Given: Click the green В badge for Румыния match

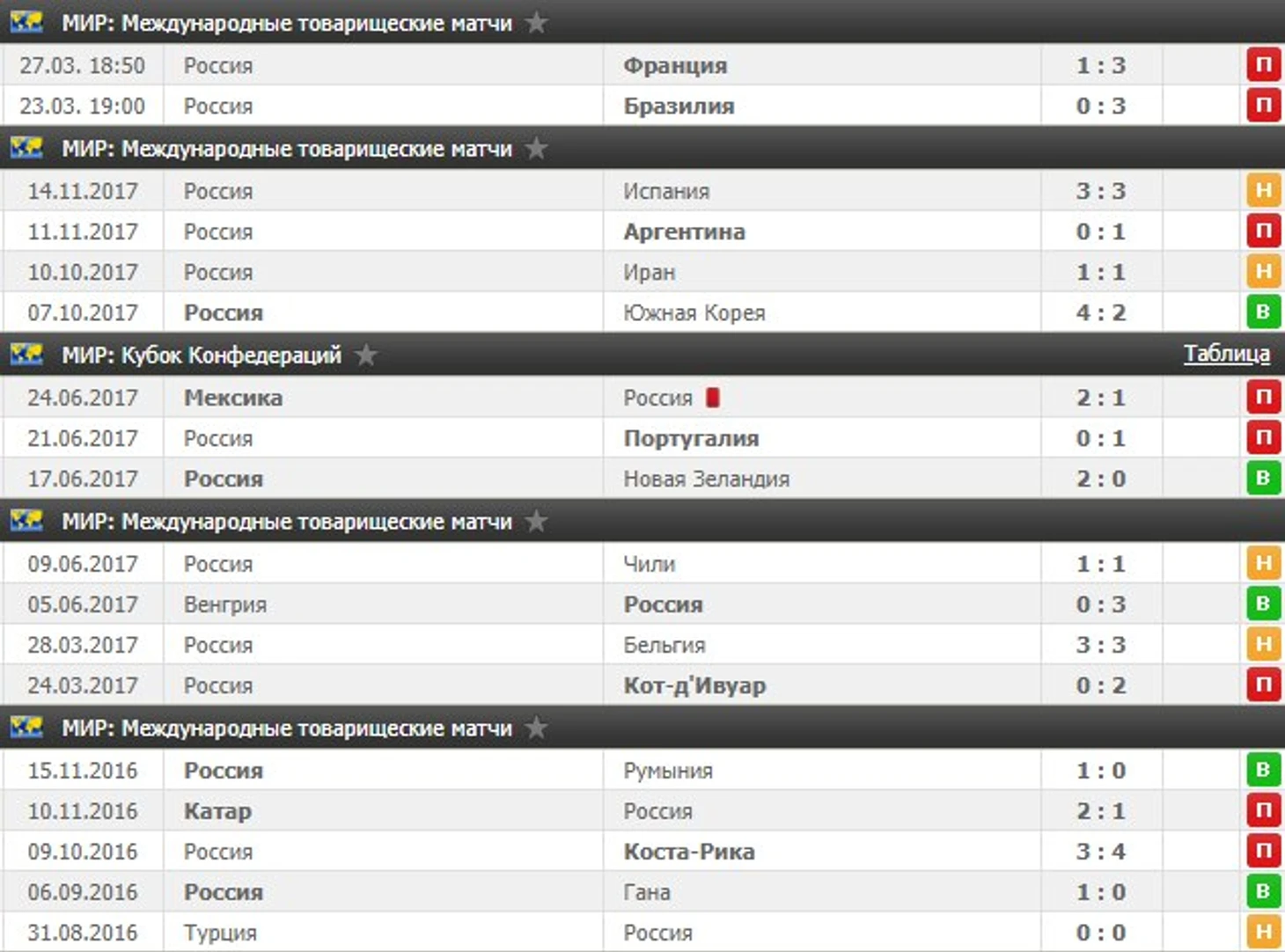Looking at the screenshot, I should (1263, 770).
